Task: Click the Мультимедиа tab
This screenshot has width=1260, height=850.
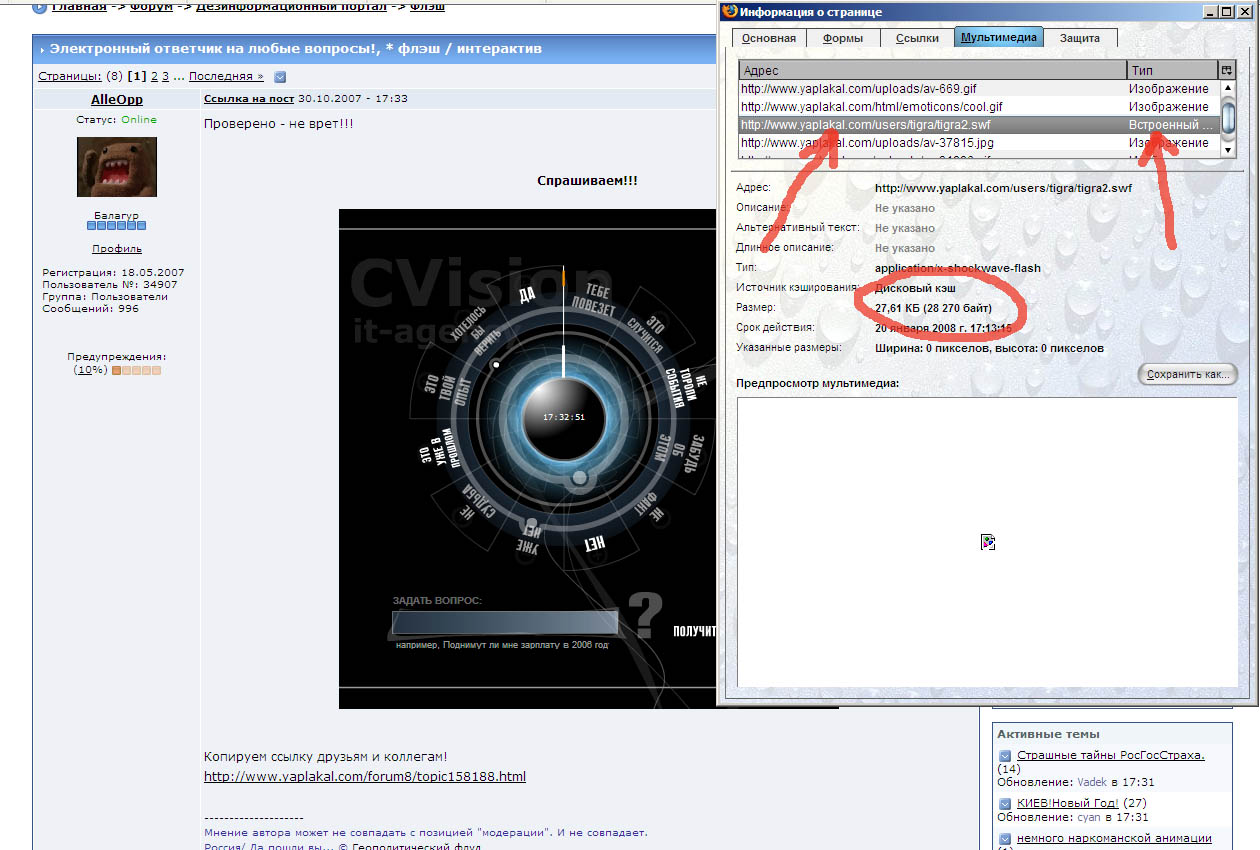Action: point(999,37)
